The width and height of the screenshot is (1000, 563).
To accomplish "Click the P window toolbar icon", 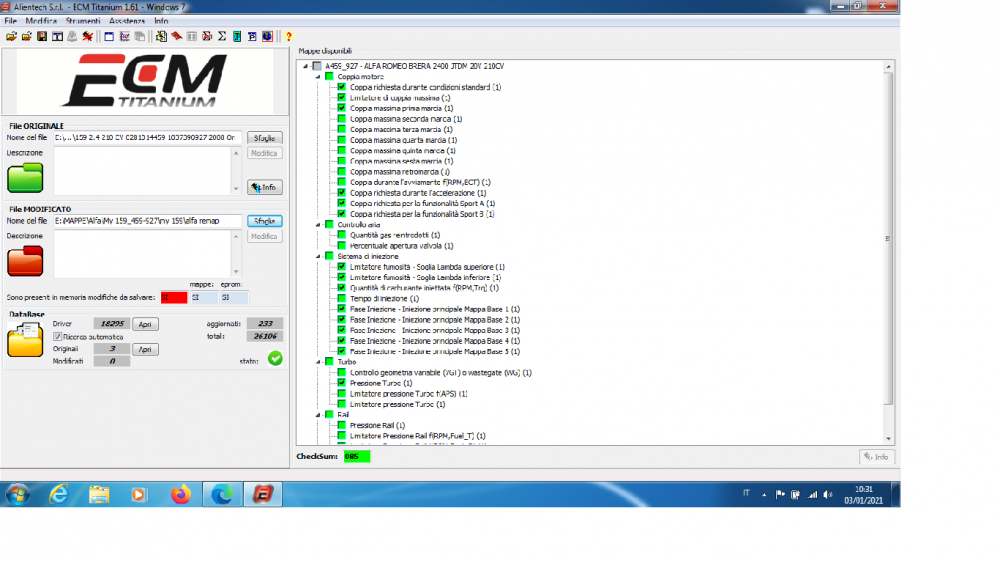I will click(253, 36).
